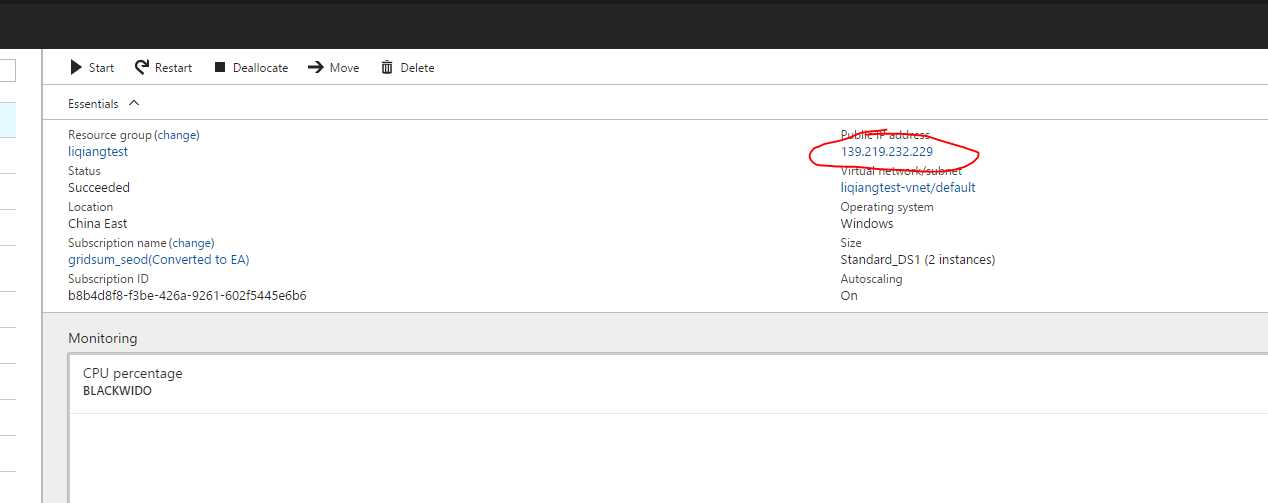Open the gridsum_seod(Converted to EA) subscription link
The width and height of the screenshot is (1268, 503).
tap(158, 260)
